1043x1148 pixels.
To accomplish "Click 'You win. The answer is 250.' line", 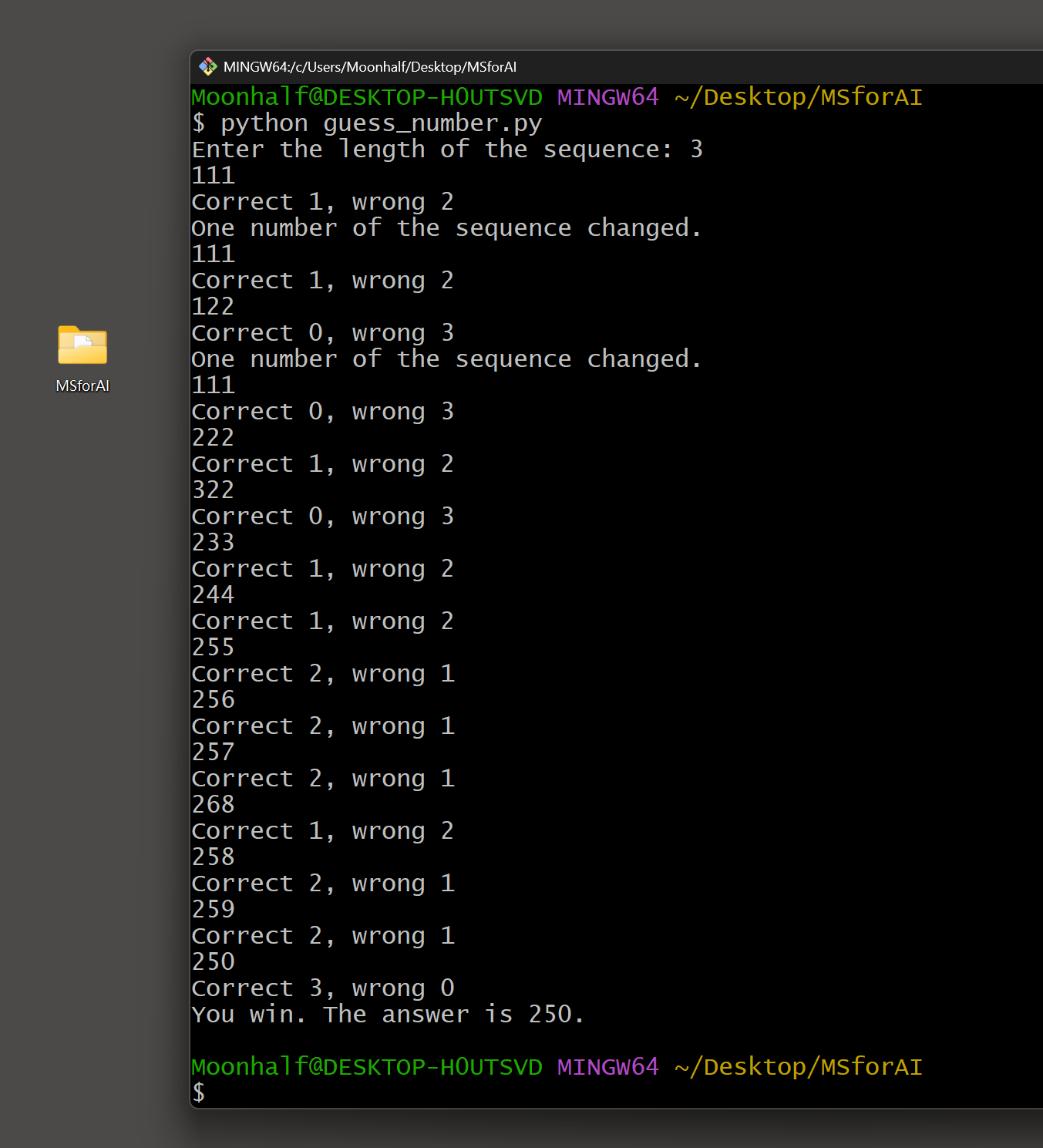I will click(389, 1014).
